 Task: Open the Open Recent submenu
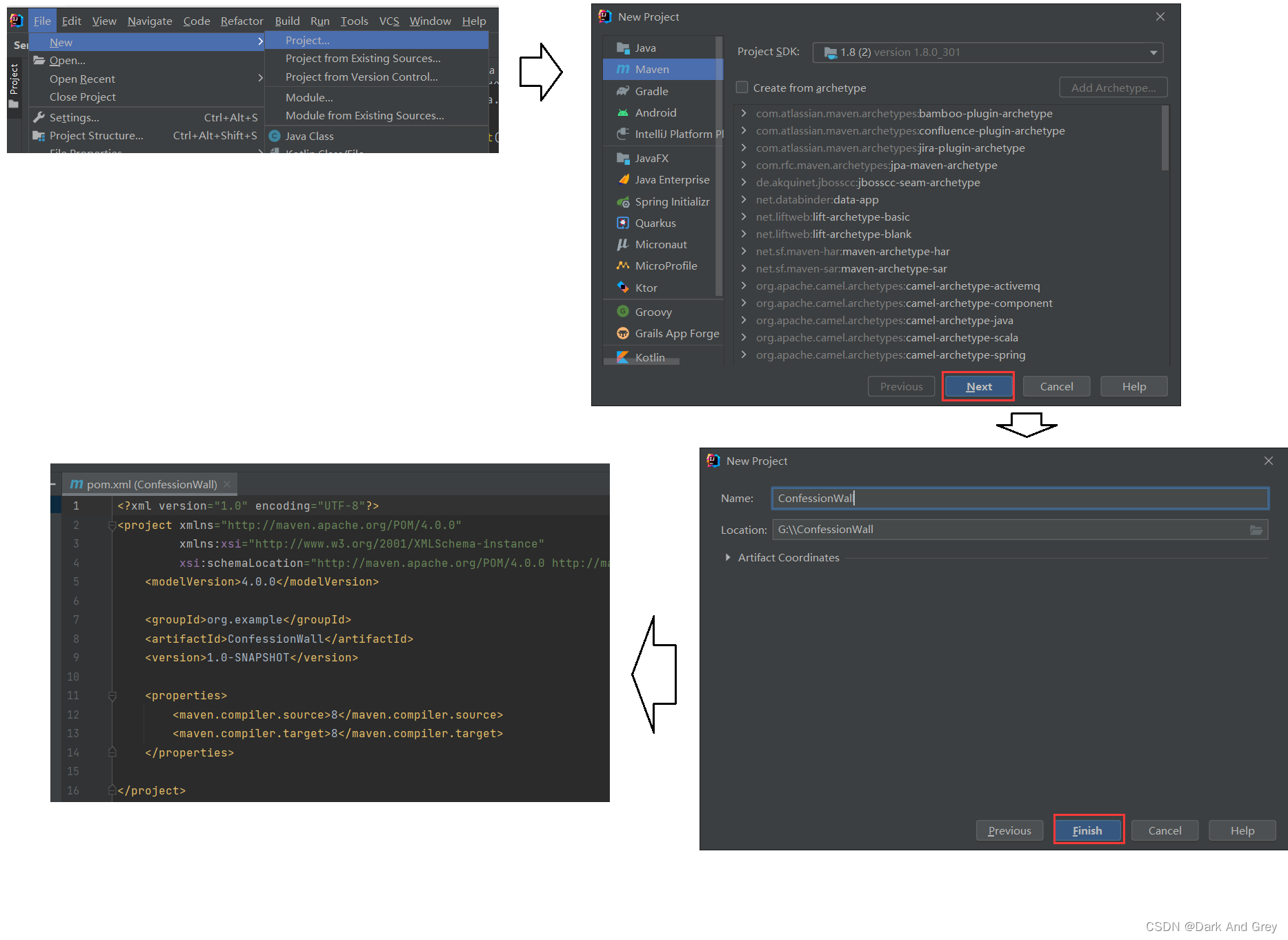(x=147, y=79)
